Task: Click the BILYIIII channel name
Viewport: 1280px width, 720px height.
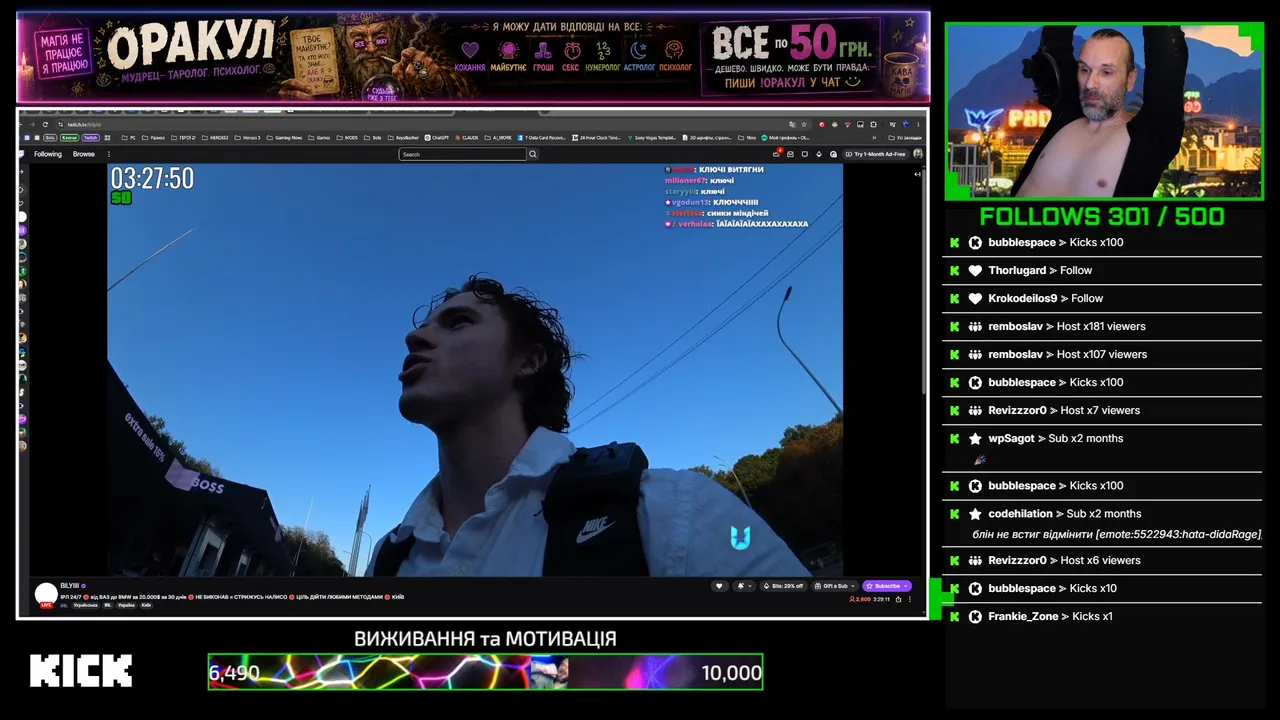Action: [x=69, y=586]
